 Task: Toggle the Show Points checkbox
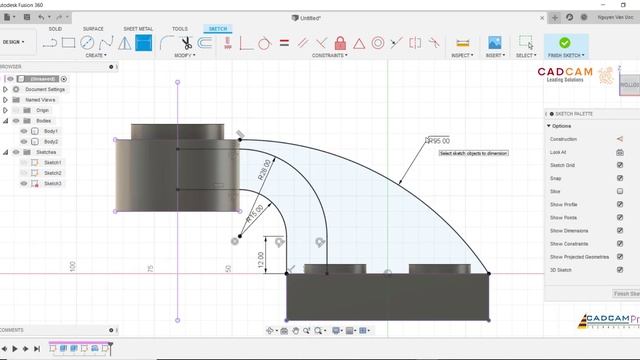pos(620,218)
